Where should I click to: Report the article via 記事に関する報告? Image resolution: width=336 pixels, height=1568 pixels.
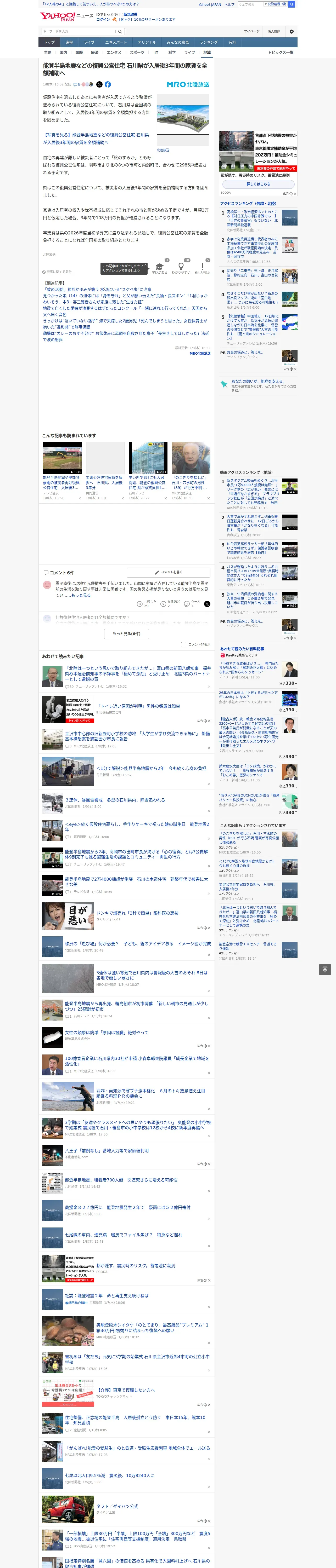(x=57, y=272)
